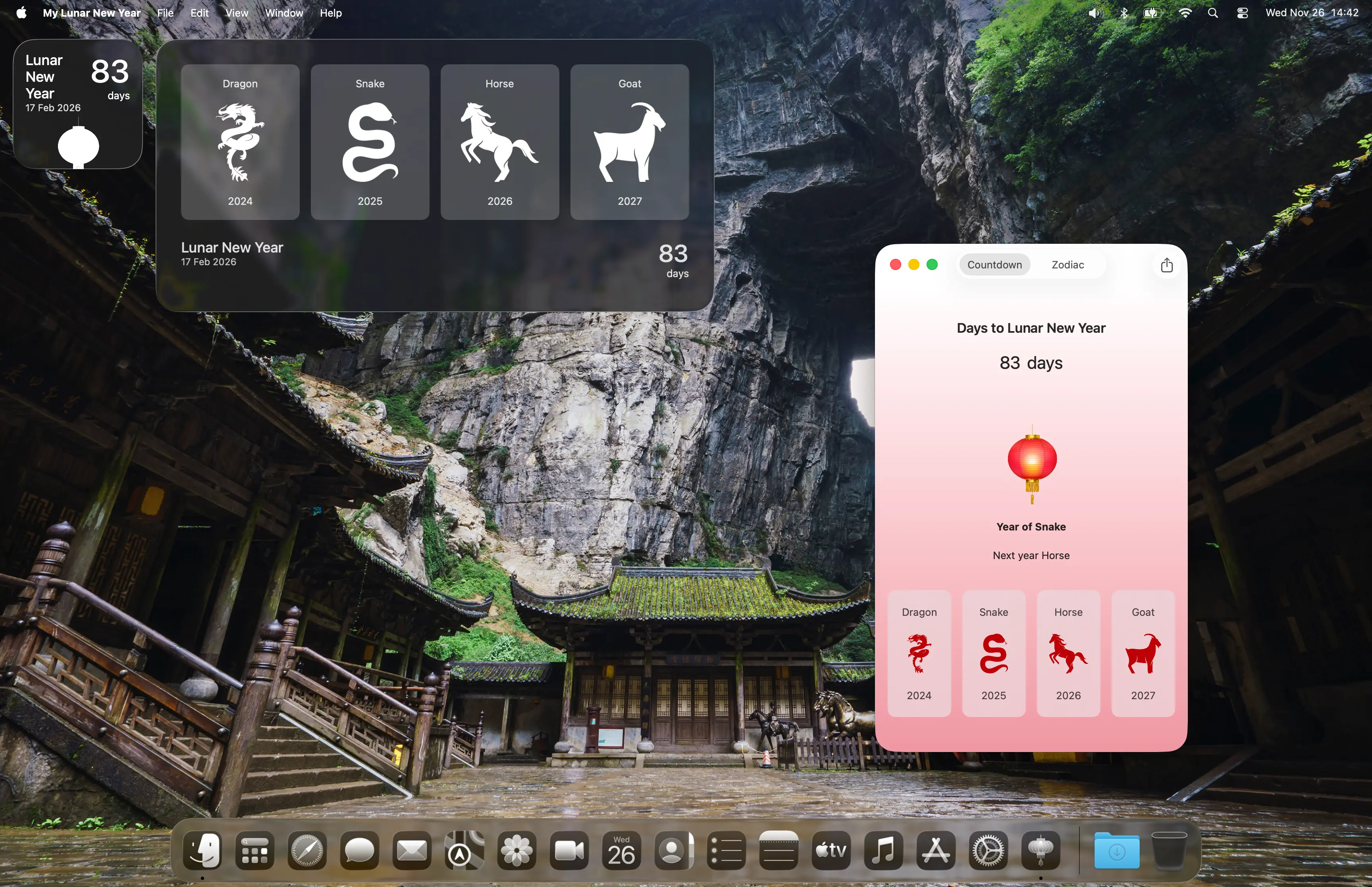Image resolution: width=1372 pixels, height=887 pixels.
Task: Open Launchpad from the dock
Action: pos(254,850)
